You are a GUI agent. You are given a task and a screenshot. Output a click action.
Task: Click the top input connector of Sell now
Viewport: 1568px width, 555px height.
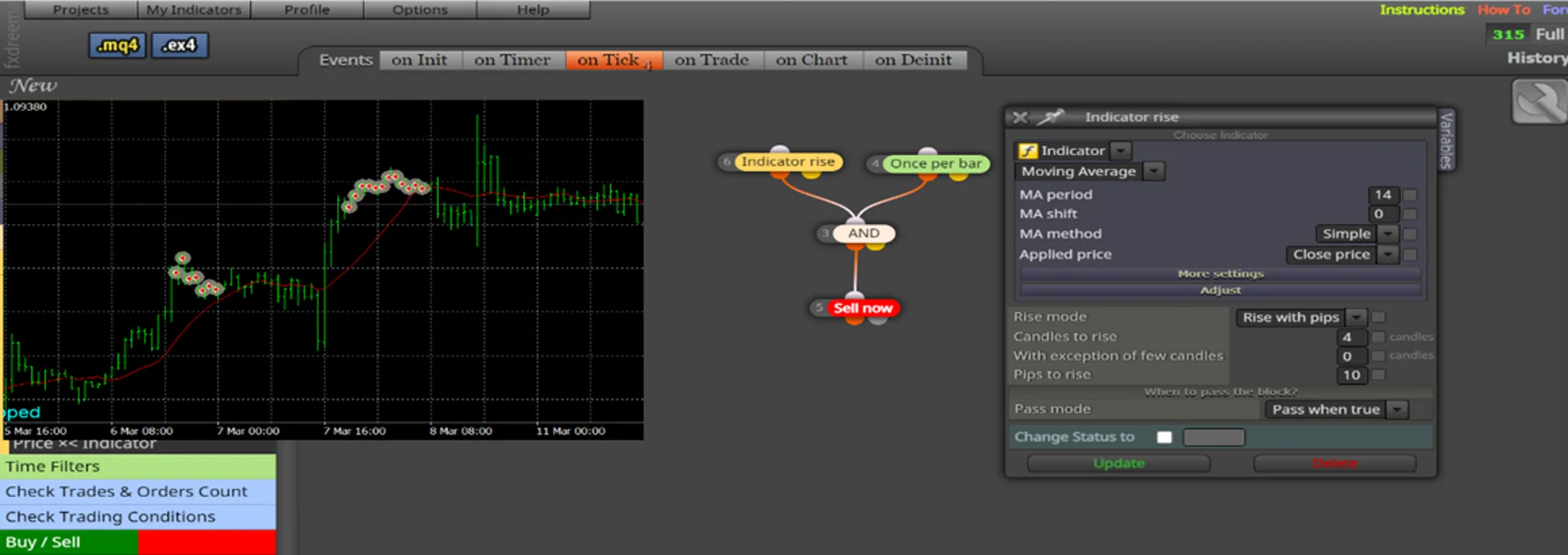pyautogui.click(x=855, y=296)
